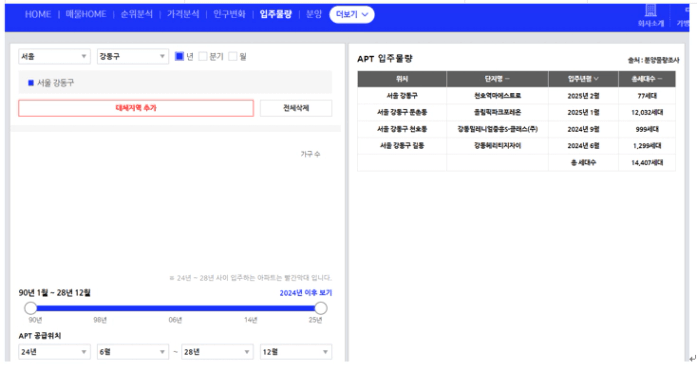Select the 년 (year) checkbox
The width and height of the screenshot is (697, 371).
tap(179, 56)
